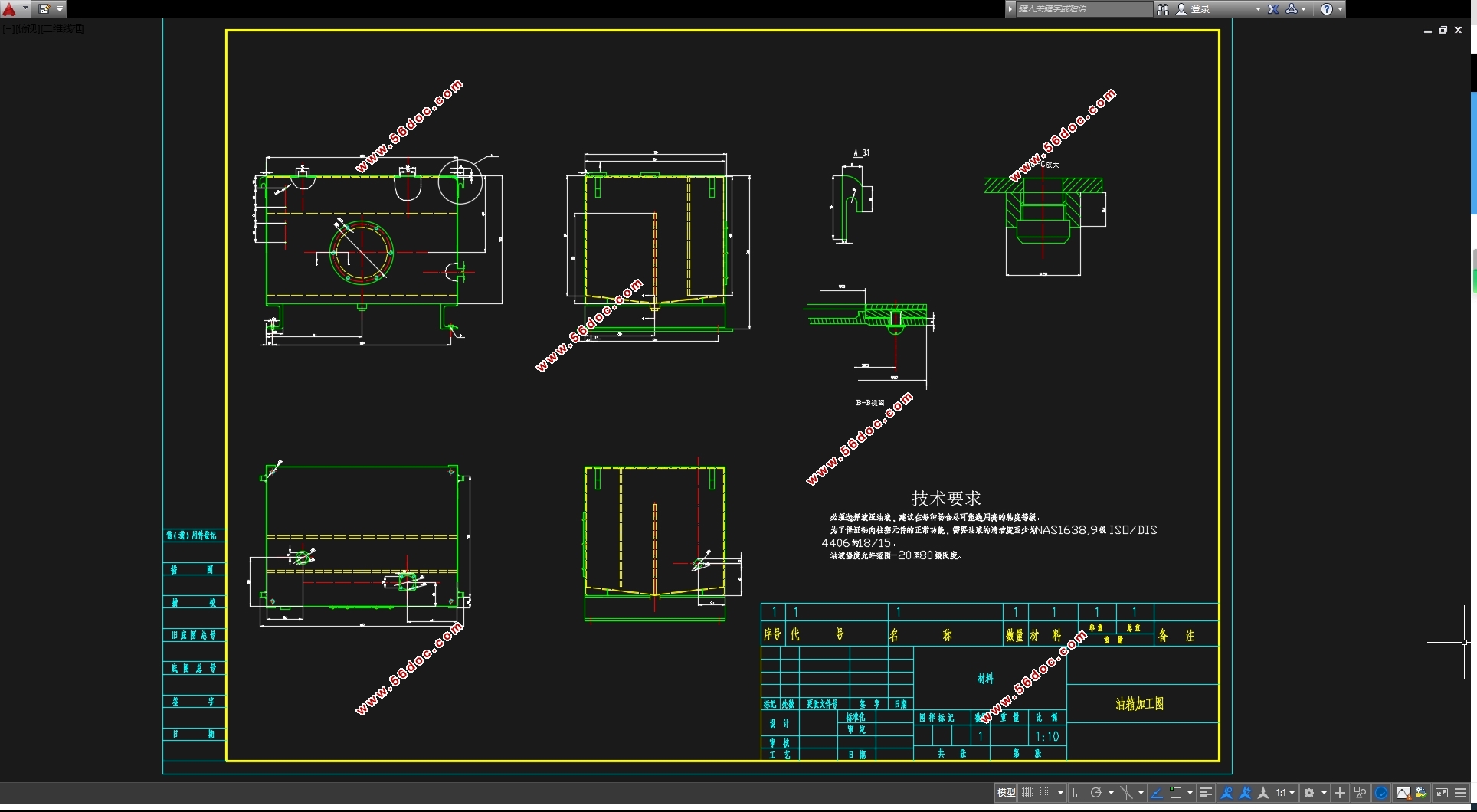Toggle ortho mode in status bar
The height and width of the screenshot is (812, 1477).
(x=1077, y=793)
